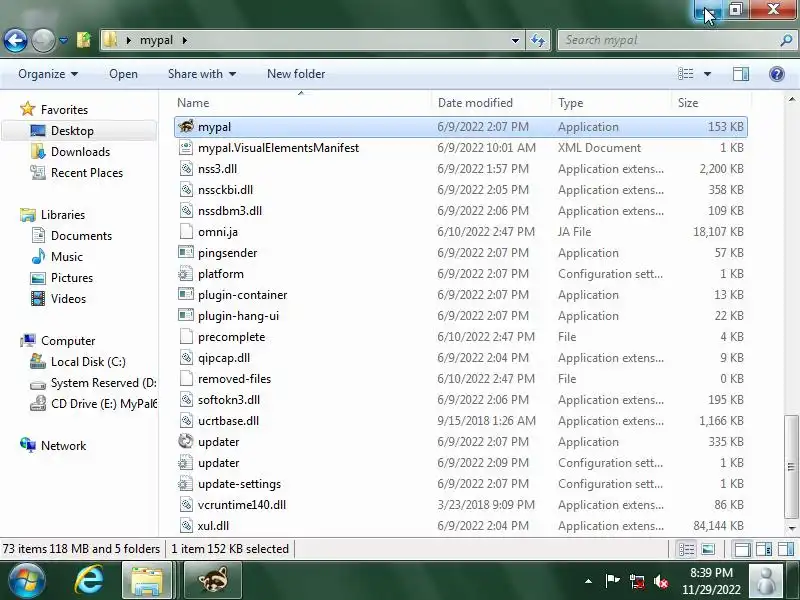Select file name softokn3.dll
The height and width of the screenshot is (600, 800).
[x=229, y=399]
